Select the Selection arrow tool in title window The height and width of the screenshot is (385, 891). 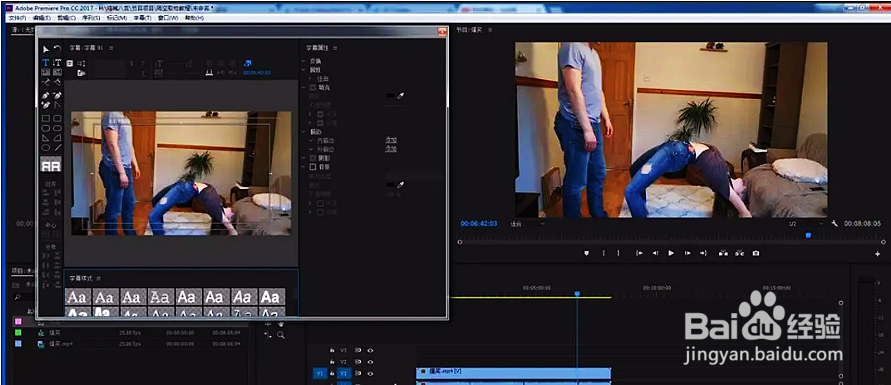coord(46,49)
